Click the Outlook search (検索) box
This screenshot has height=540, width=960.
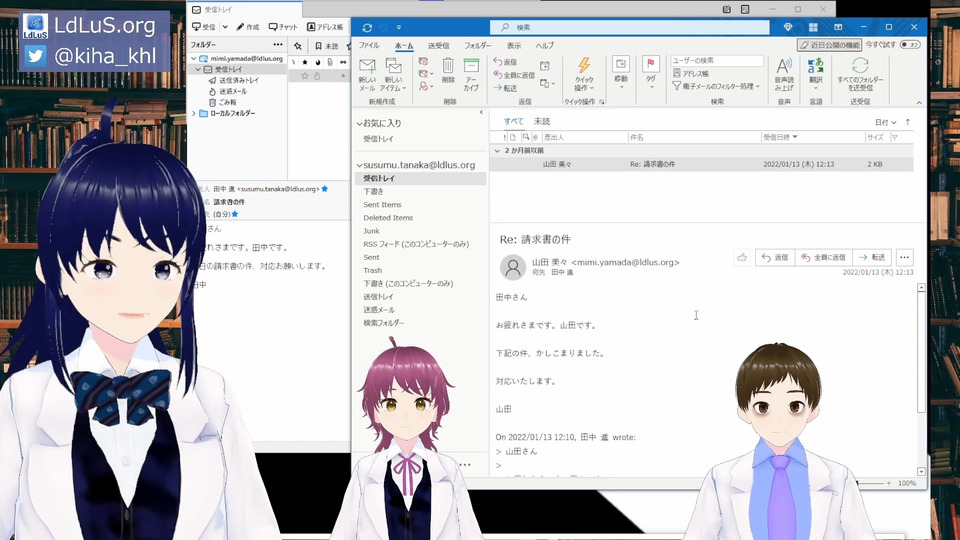click(629, 27)
